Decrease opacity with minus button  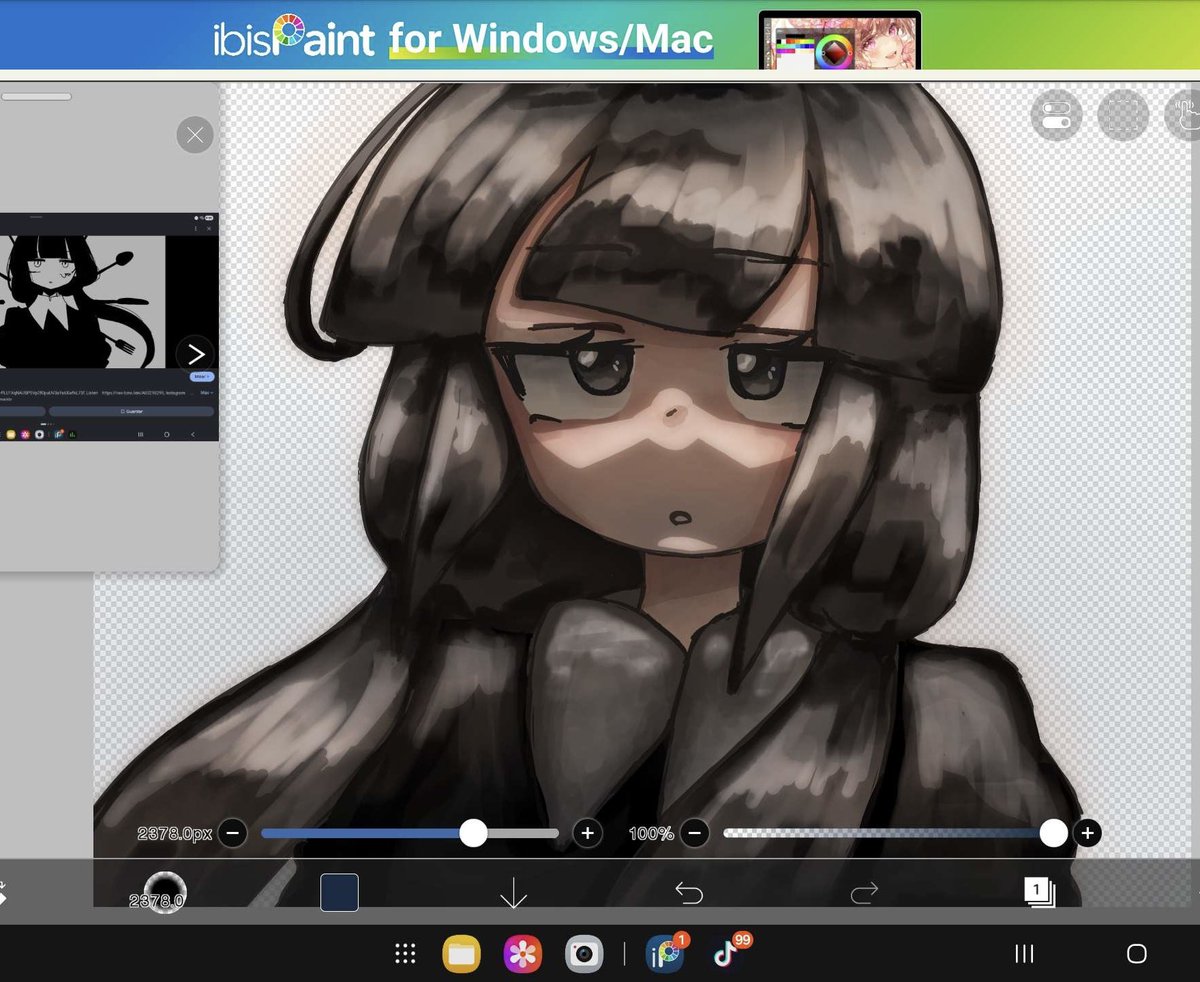tap(696, 833)
